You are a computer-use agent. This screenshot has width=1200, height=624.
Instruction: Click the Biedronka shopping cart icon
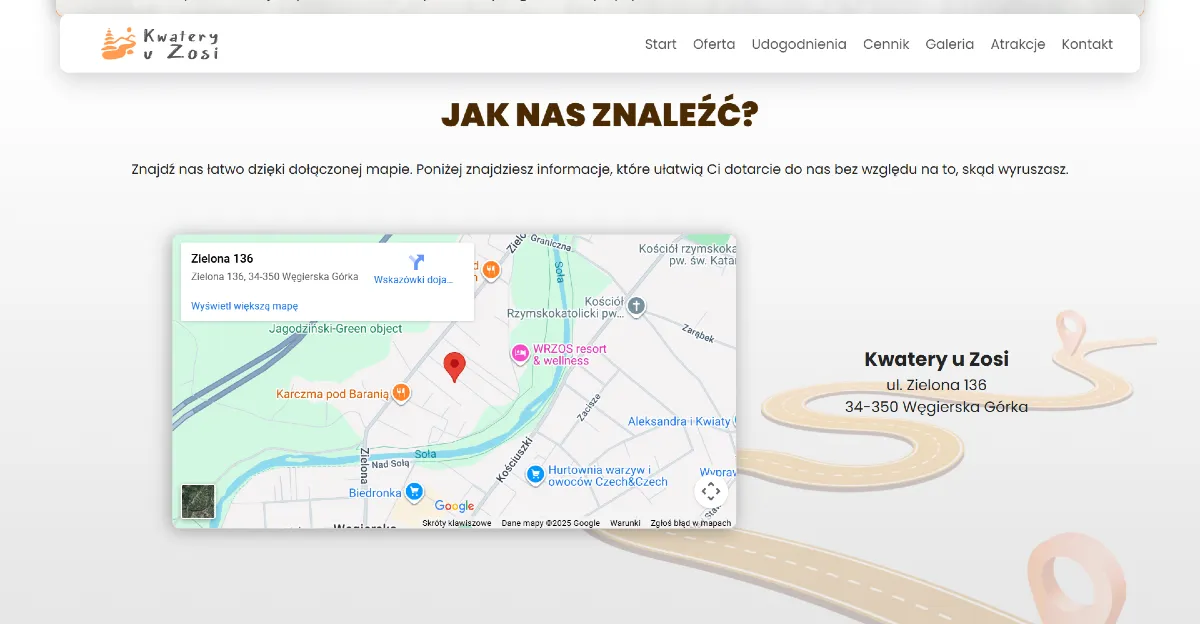[x=413, y=491]
